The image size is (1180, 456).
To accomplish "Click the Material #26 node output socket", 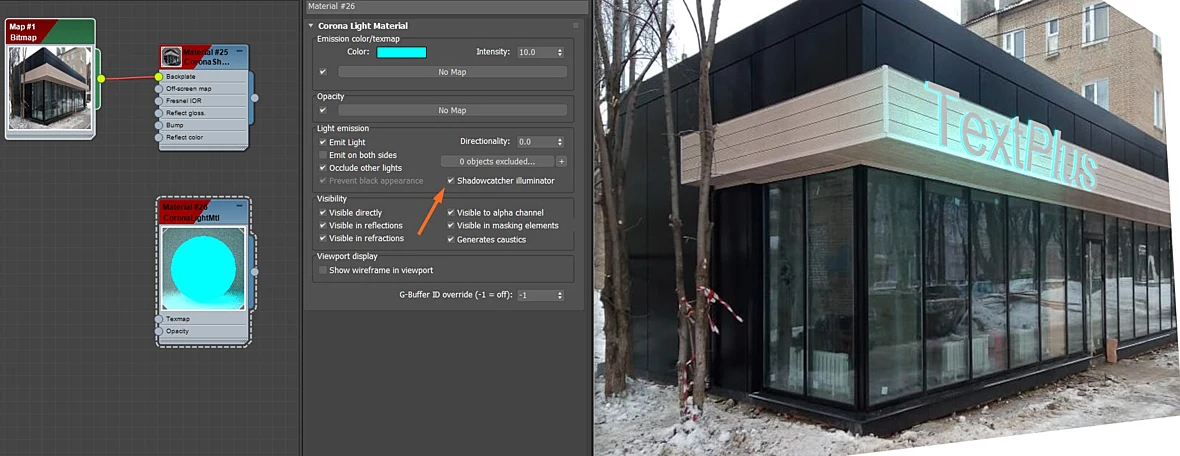I will [255, 272].
